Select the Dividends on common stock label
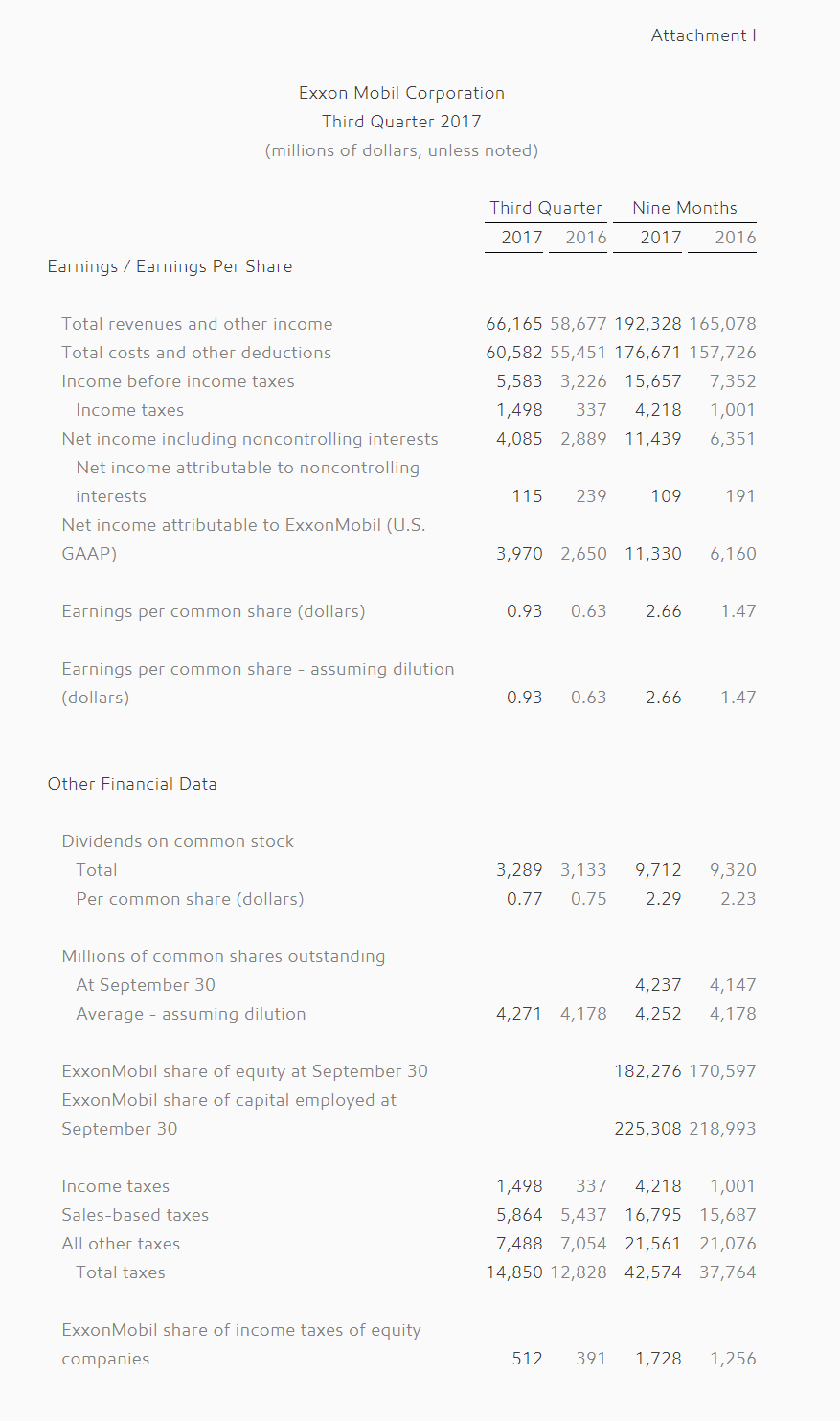 (x=178, y=841)
